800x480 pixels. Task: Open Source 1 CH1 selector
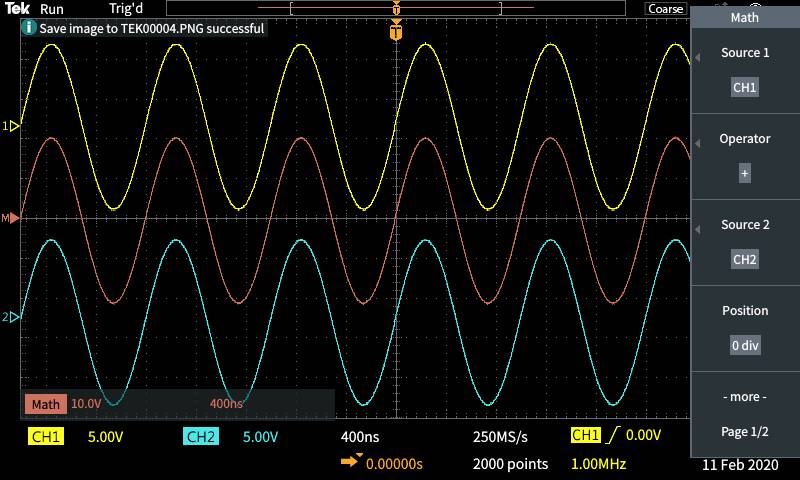(x=745, y=87)
